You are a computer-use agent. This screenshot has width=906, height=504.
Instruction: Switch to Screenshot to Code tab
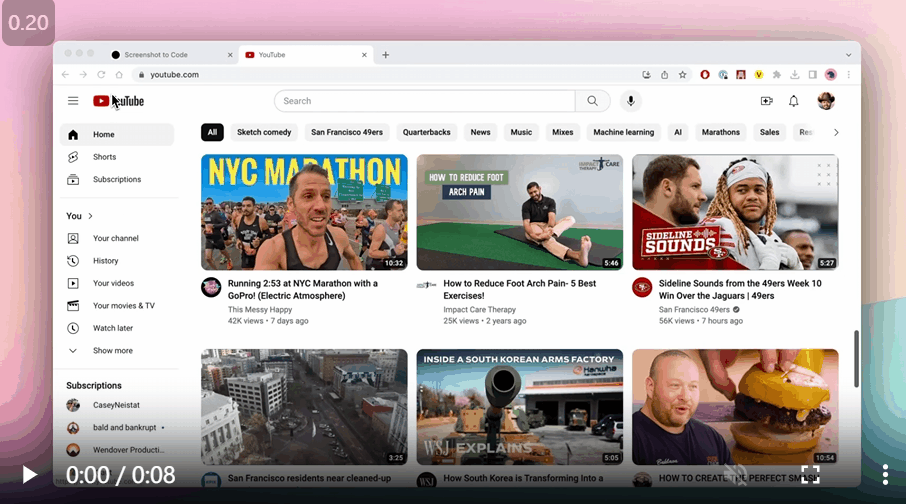pos(172,55)
